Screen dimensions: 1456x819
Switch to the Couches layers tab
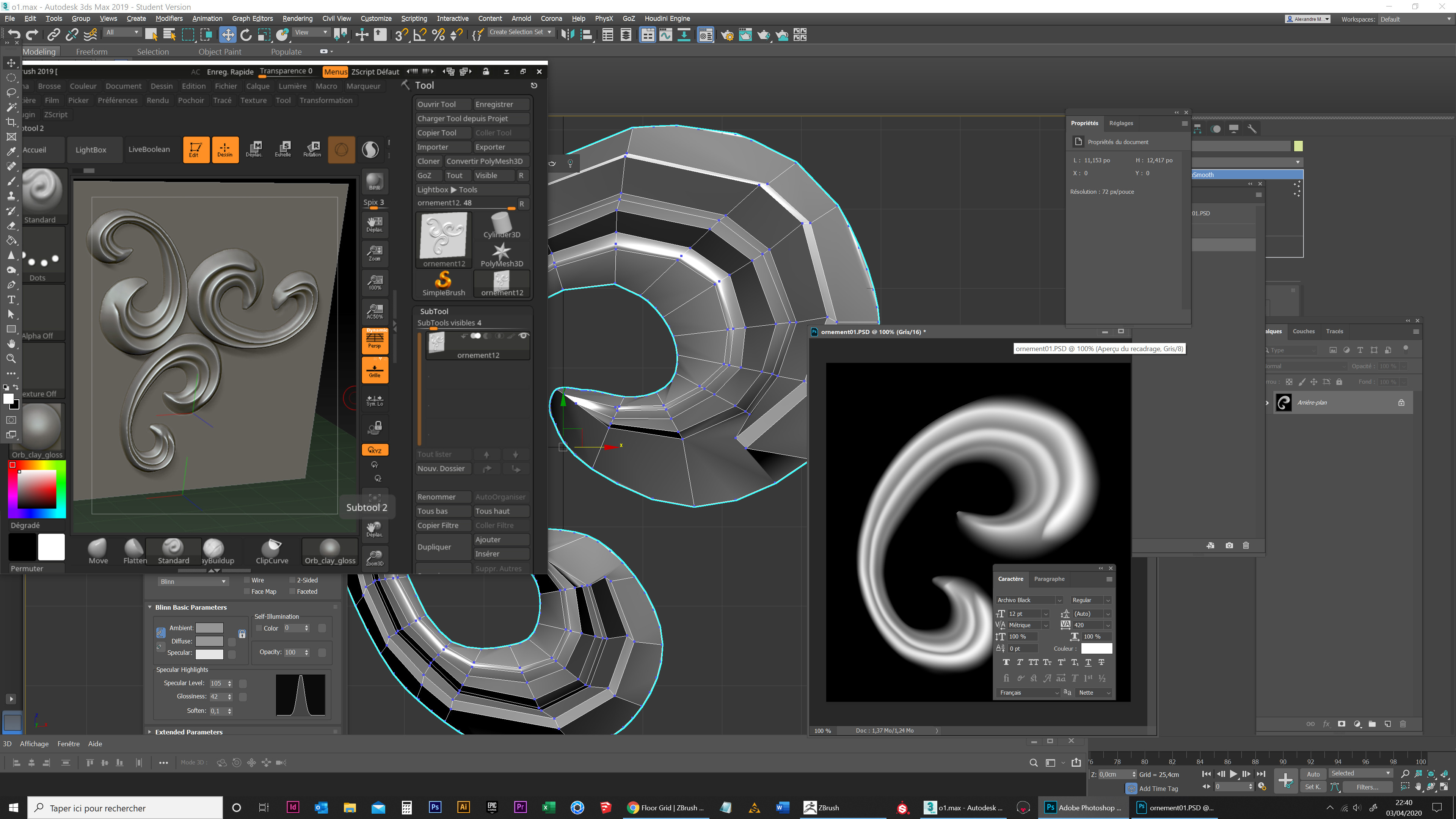point(1304,331)
